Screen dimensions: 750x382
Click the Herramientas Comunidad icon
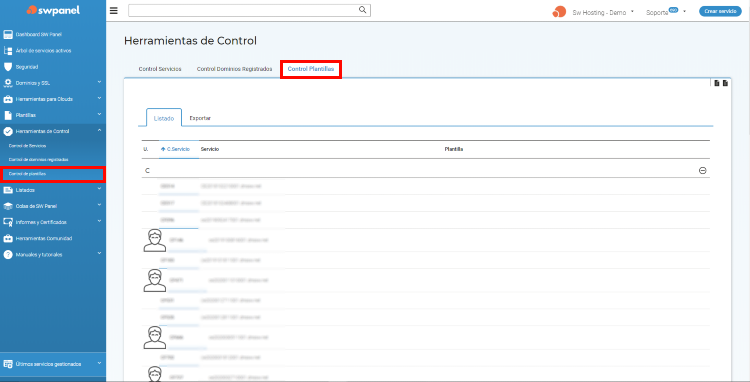[7, 238]
